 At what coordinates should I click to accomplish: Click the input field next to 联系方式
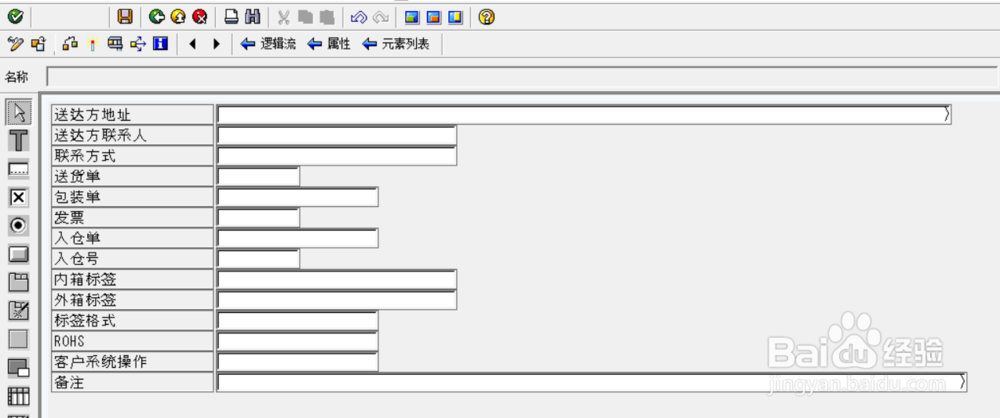pos(337,156)
